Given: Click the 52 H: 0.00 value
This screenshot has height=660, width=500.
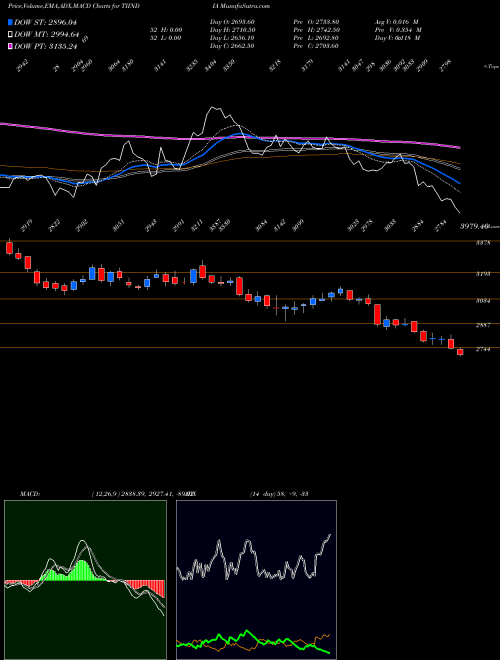Looking at the screenshot, I should (165, 30).
